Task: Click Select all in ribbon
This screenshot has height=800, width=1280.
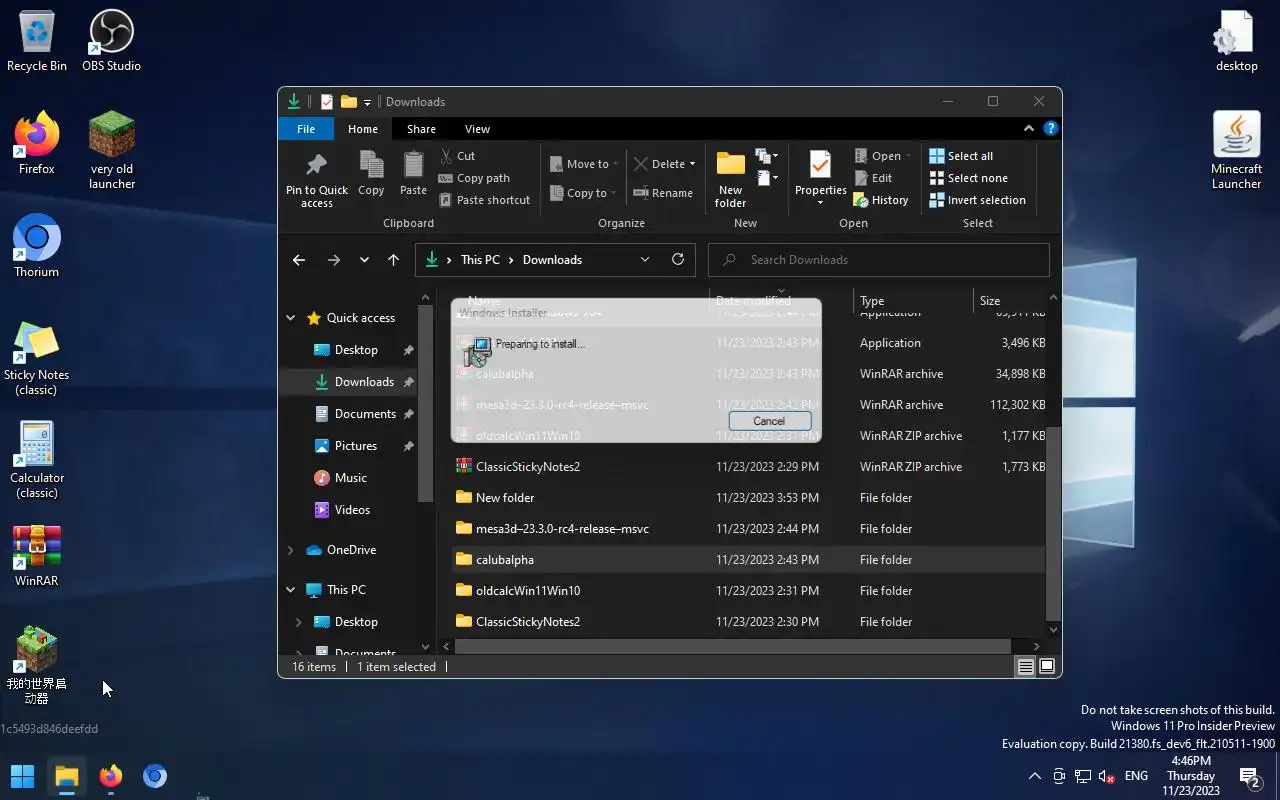Action: tap(961, 156)
